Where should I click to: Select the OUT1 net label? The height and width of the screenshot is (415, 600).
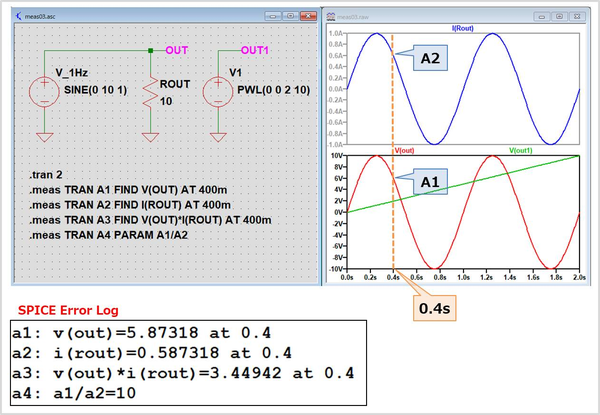255,49
